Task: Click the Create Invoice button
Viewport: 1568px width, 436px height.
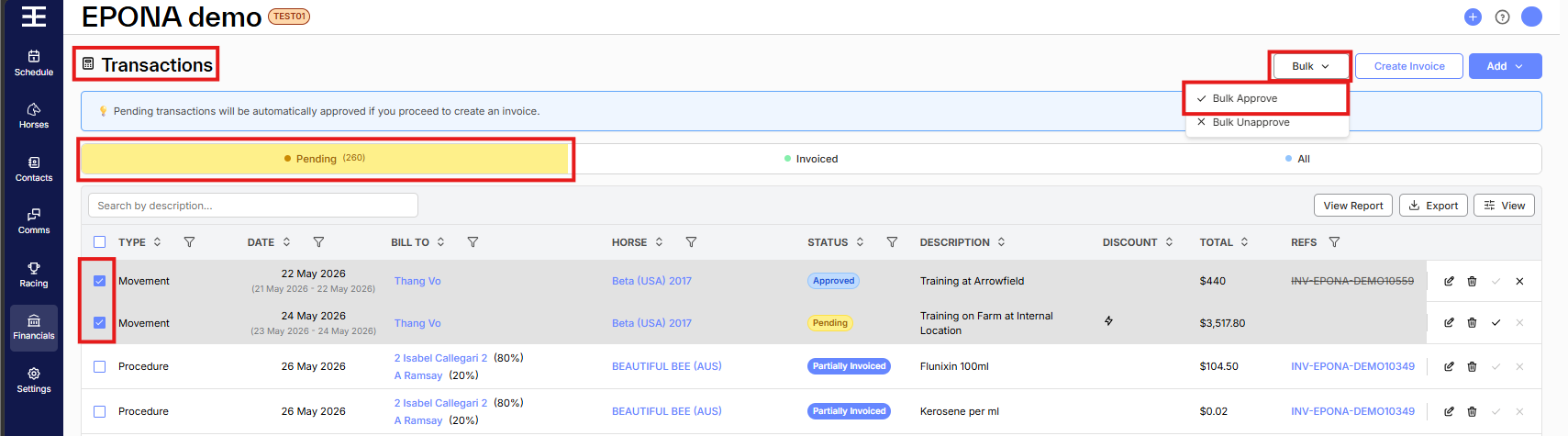Action: coord(1409,66)
